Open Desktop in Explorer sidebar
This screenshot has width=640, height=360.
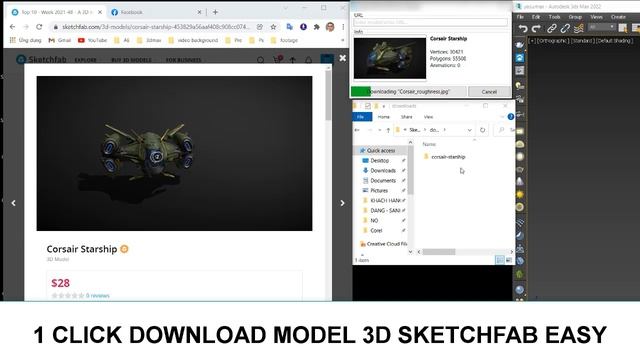(376, 161)
